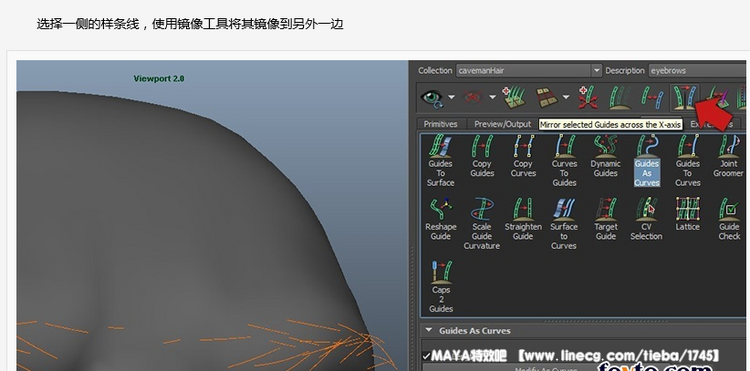750x371 pixels.
Task: Collapse the Guides As Curves section
Action: (429, 330)
